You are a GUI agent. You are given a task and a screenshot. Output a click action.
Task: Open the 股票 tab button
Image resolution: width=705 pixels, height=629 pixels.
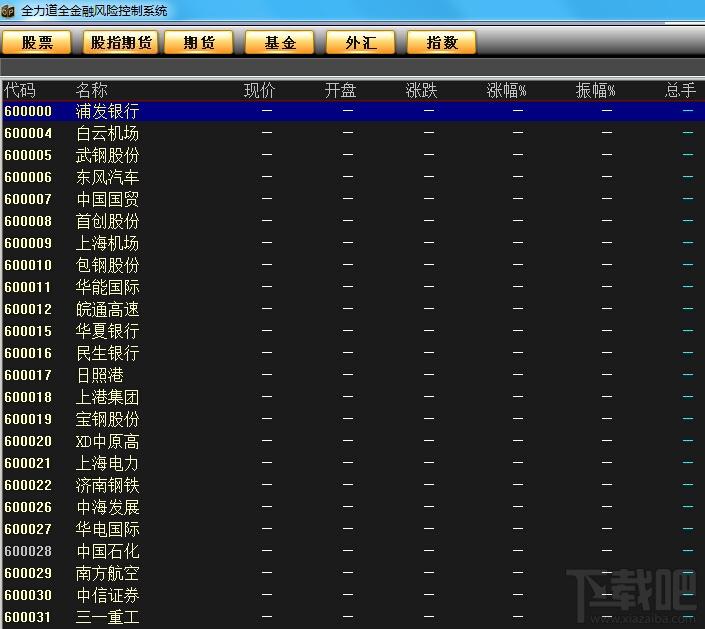pos(36,43)
